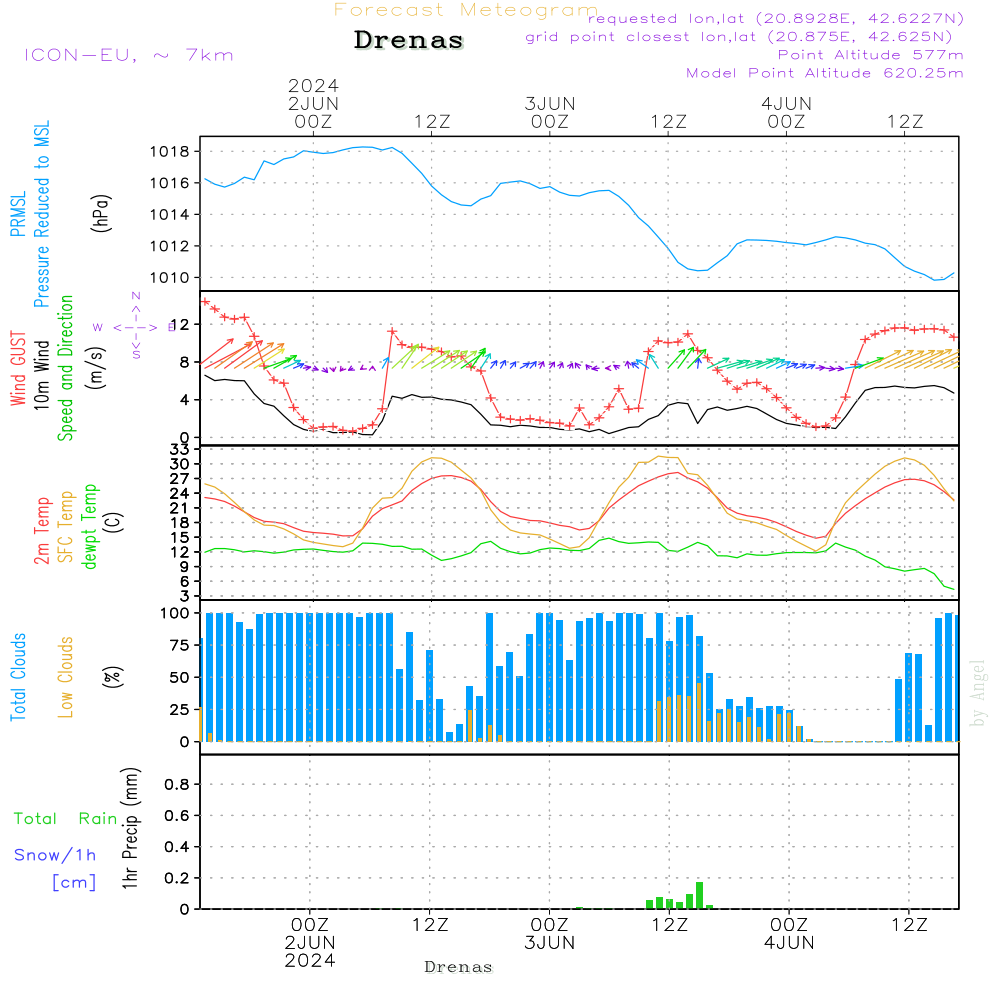Screen dimensions: 1000x1000
Task: Select the orange 'SFC Temp' label
Action: click(x=66, y=527)
